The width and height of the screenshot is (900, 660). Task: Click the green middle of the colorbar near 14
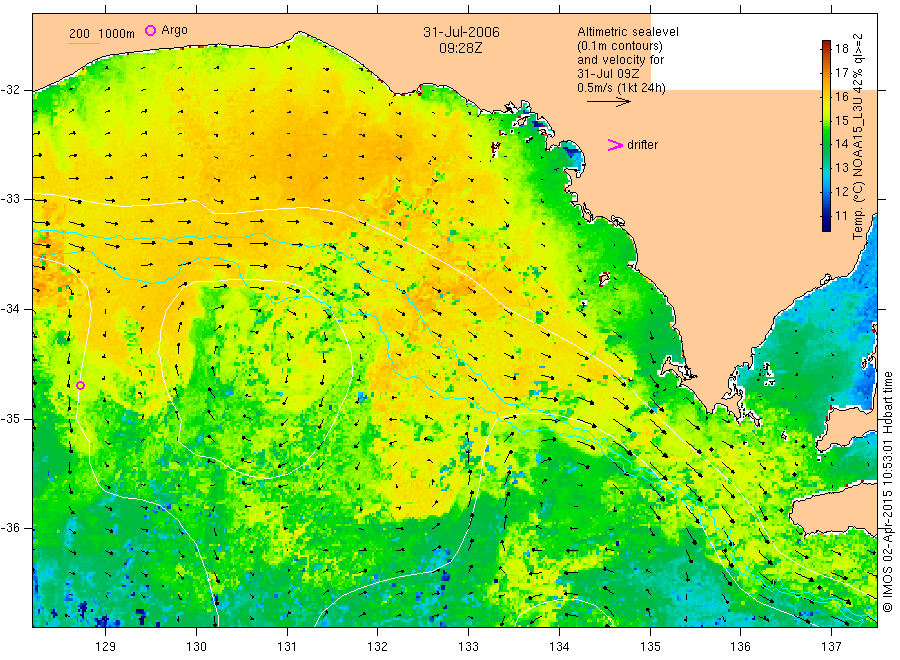point(827,143)
